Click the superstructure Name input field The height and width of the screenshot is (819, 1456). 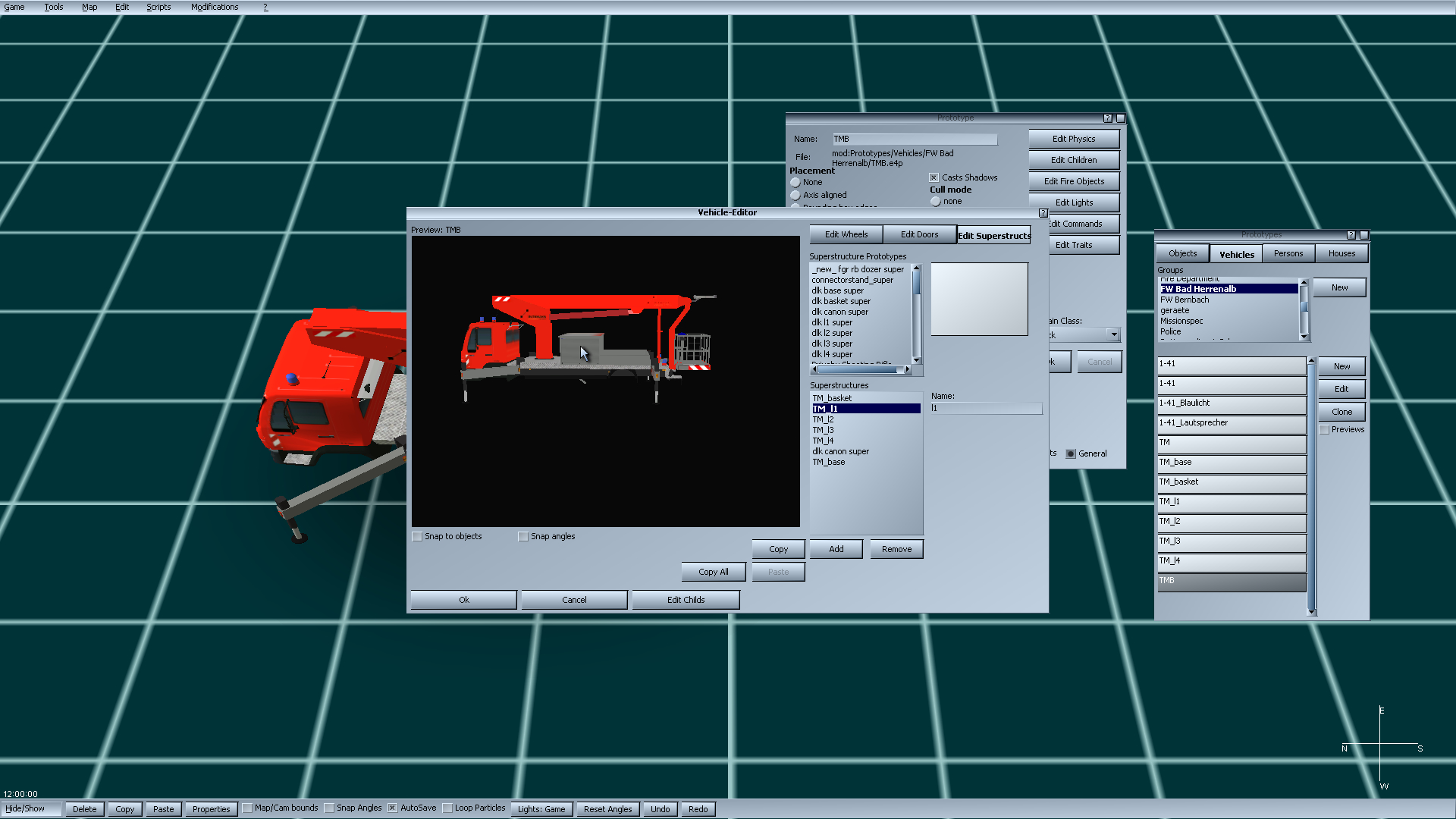coord(986,409)
